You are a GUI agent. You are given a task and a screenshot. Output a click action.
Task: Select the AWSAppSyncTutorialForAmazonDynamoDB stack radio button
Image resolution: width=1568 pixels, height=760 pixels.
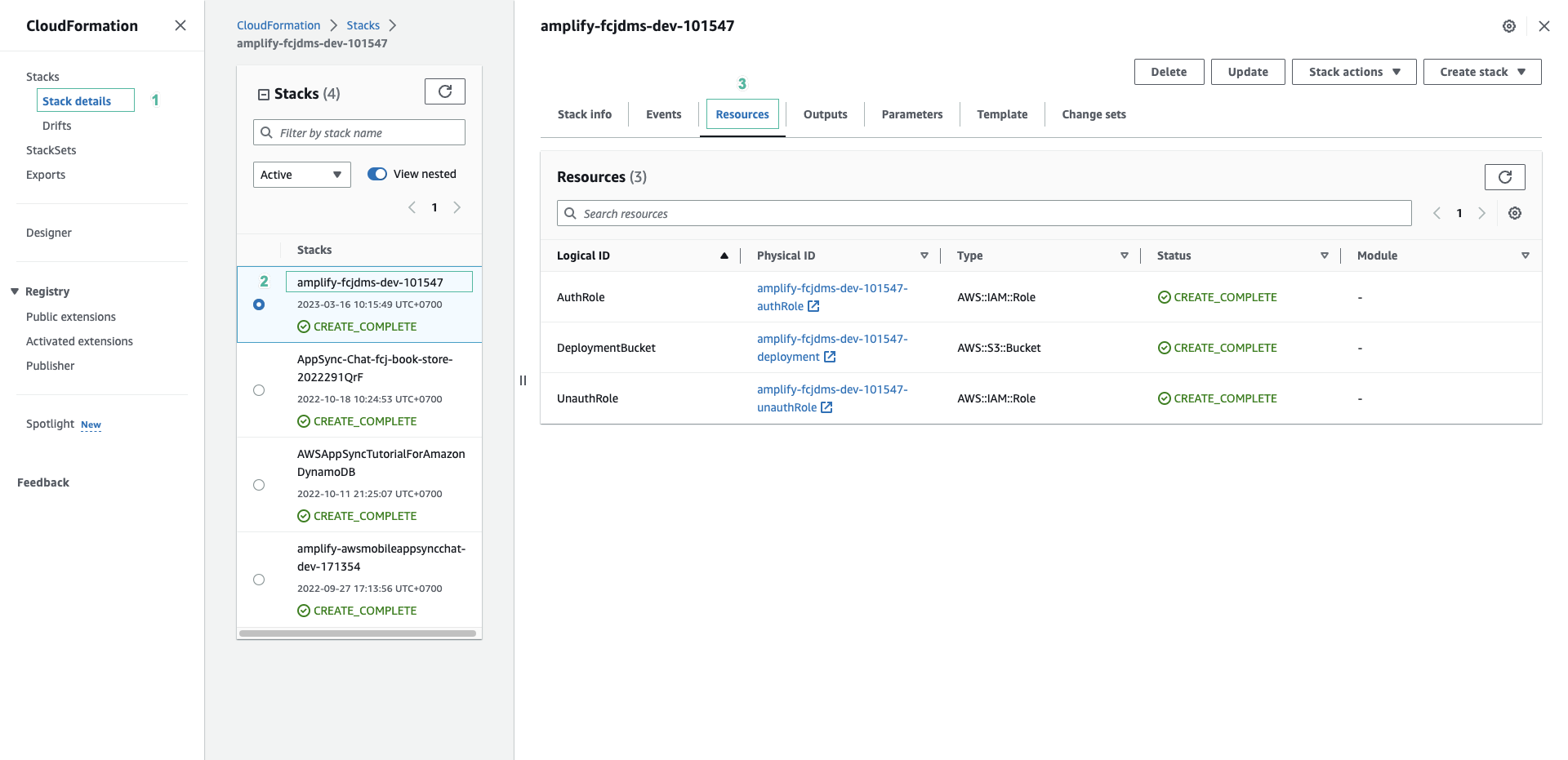point(259,485)
